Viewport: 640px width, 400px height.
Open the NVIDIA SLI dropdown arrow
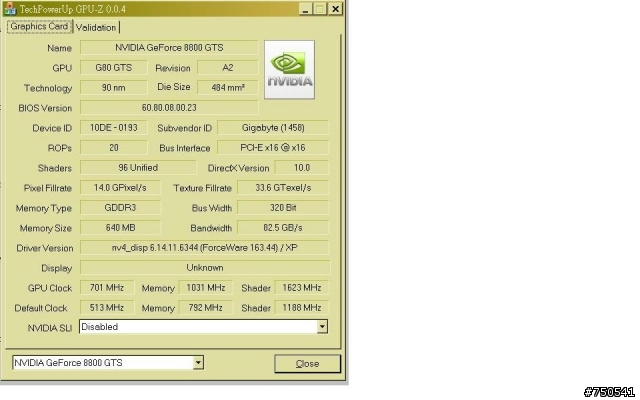(322, 327)
